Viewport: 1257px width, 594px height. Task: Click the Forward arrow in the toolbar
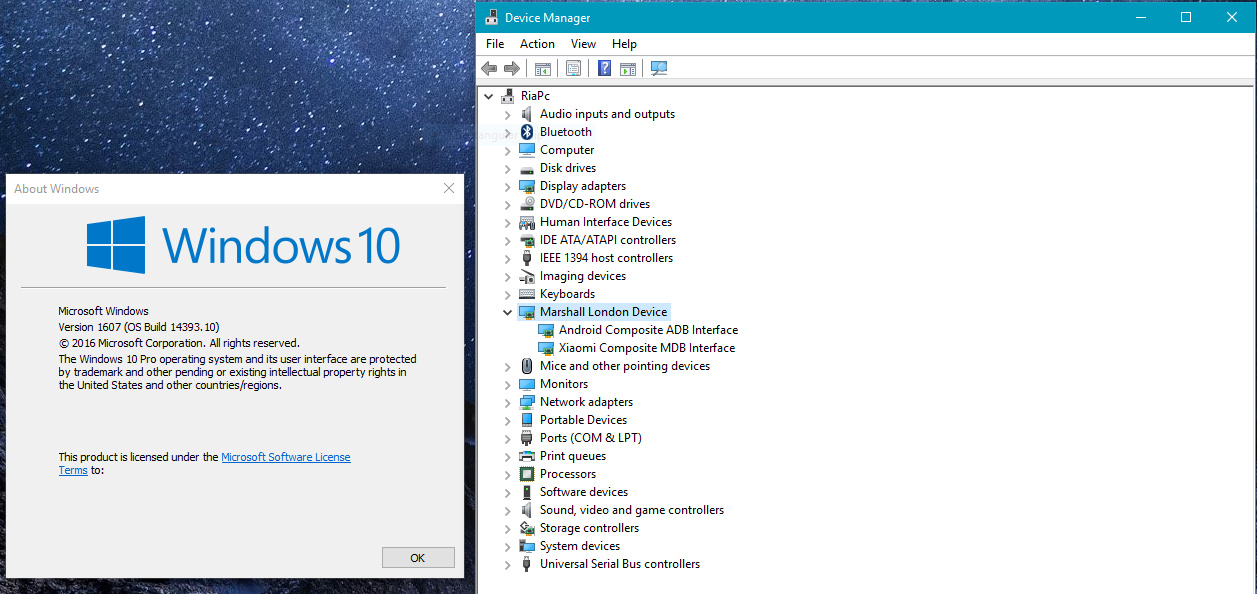511,69
